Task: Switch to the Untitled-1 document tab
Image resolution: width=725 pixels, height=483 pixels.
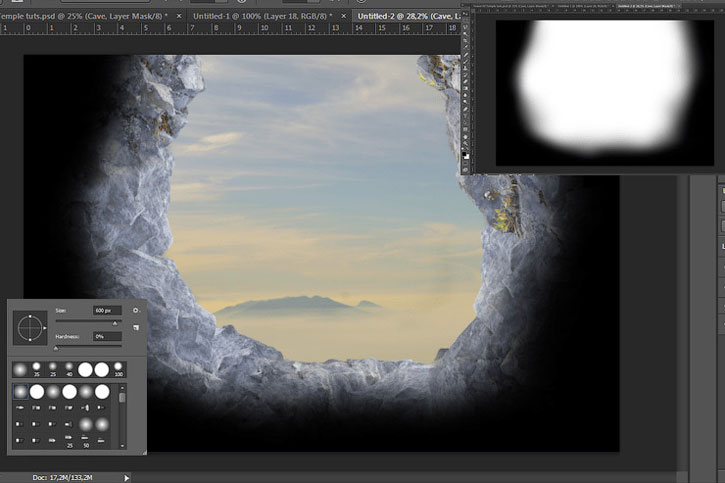Action: [x=262, y=16]
